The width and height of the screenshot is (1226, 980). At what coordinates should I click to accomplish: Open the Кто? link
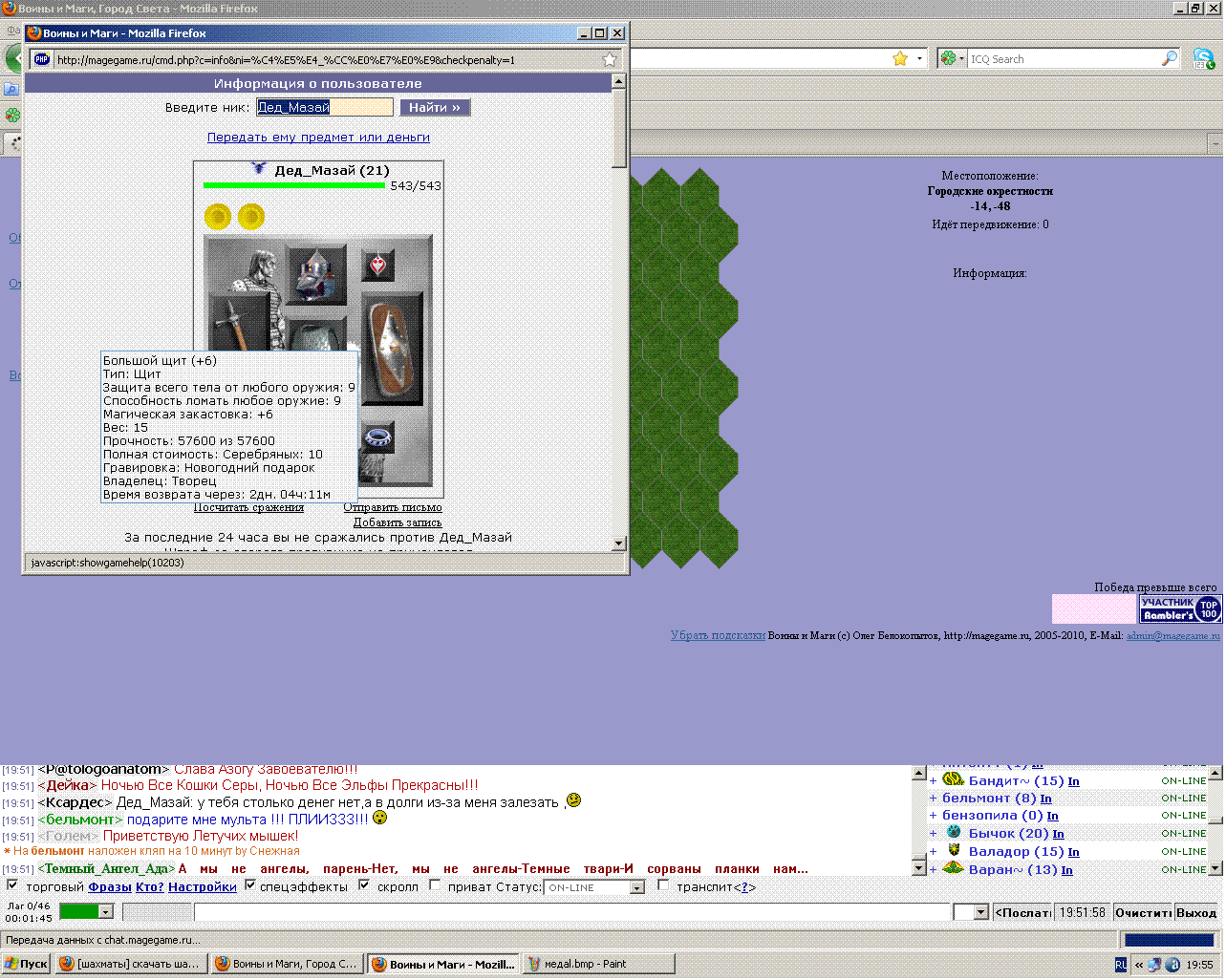pos(149,886)
